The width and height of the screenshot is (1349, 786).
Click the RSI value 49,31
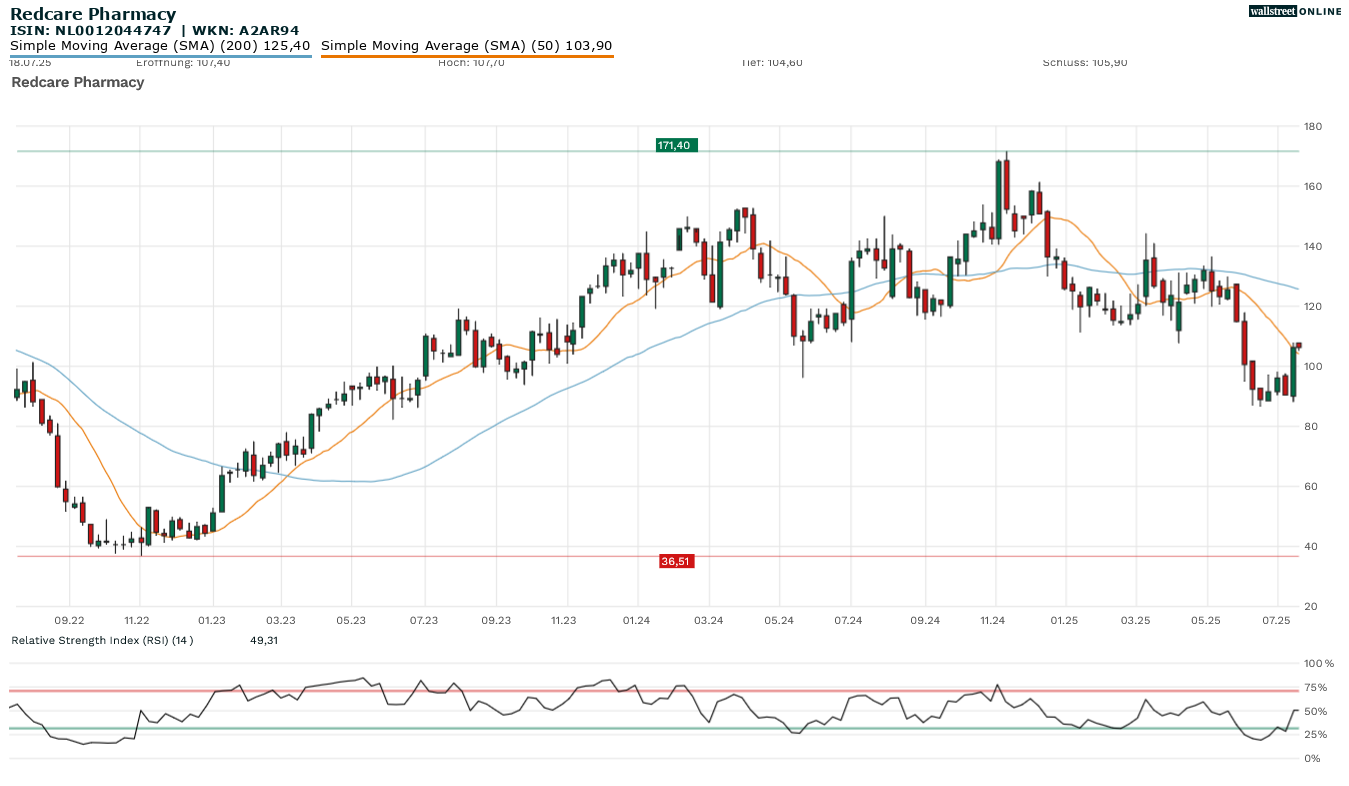(x=264, y=640)
